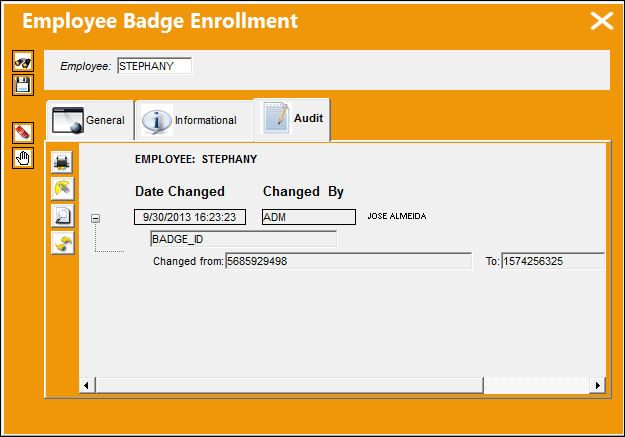Switch to the General tab
Image resolution: width=625 pixels, height=437 pixels.
coord(90,120)
